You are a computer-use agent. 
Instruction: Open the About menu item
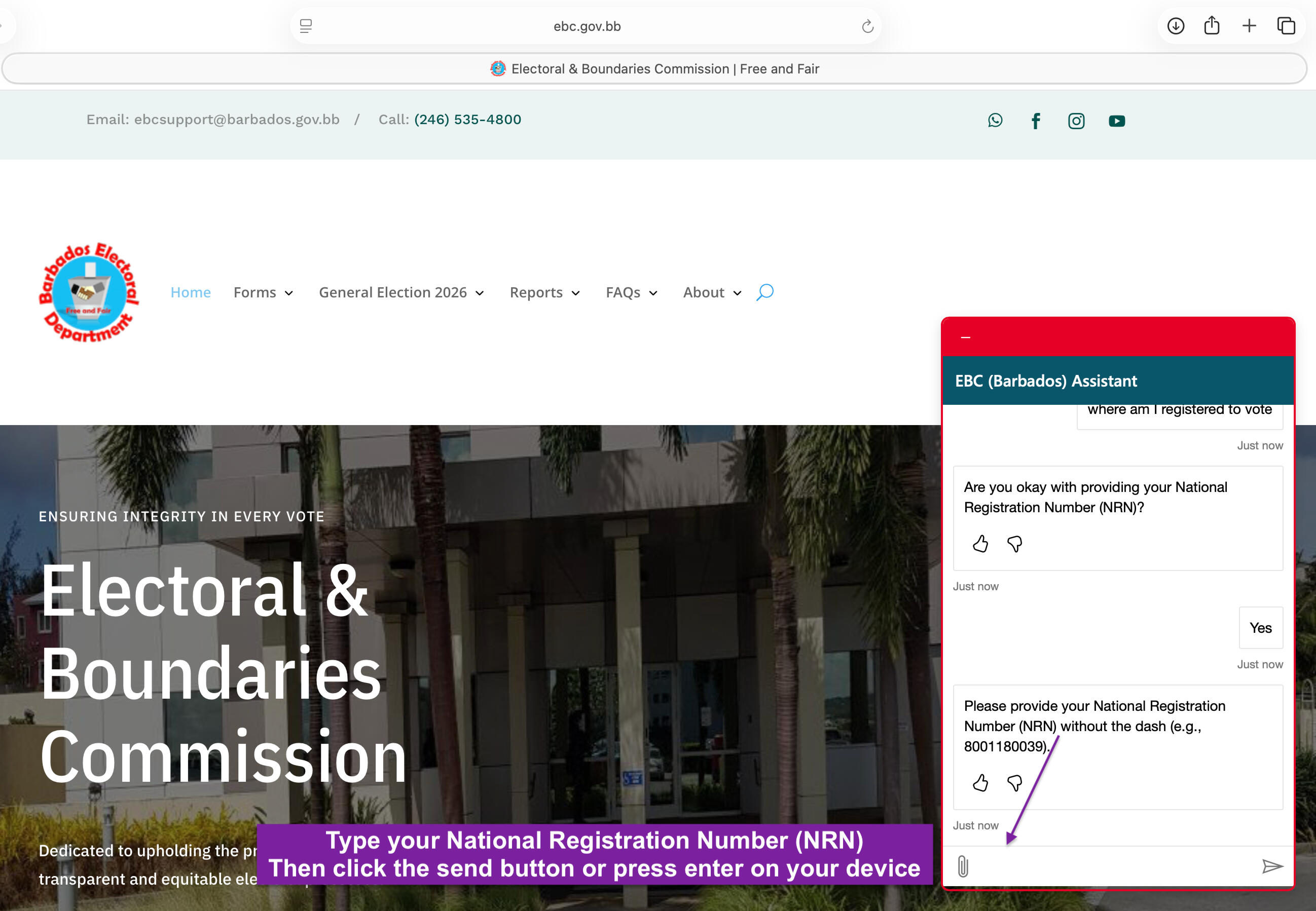click(x=712, y=293)
